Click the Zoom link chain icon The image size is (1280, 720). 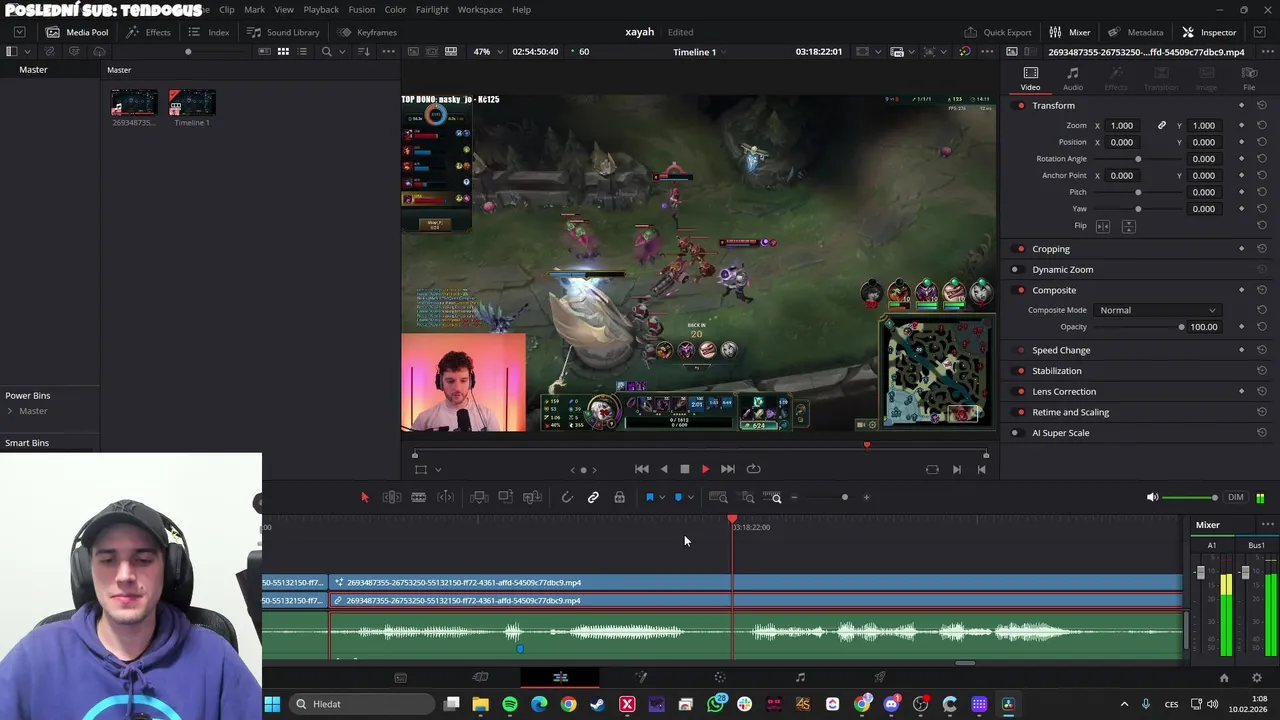pos(1161,126)
